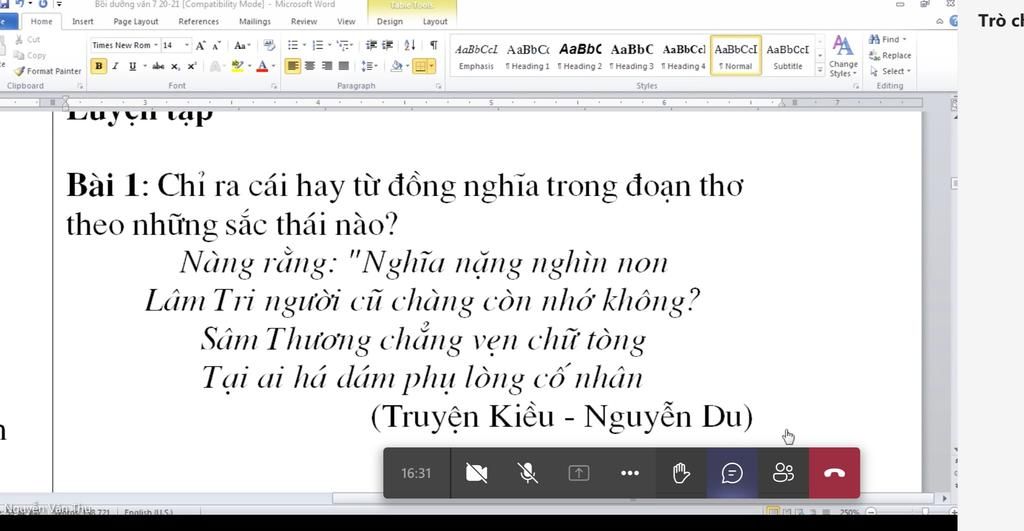This screenshot has height=531, width=1024.
Task: Show paragraph marks with pilcrow button
Action: point(433,45)
